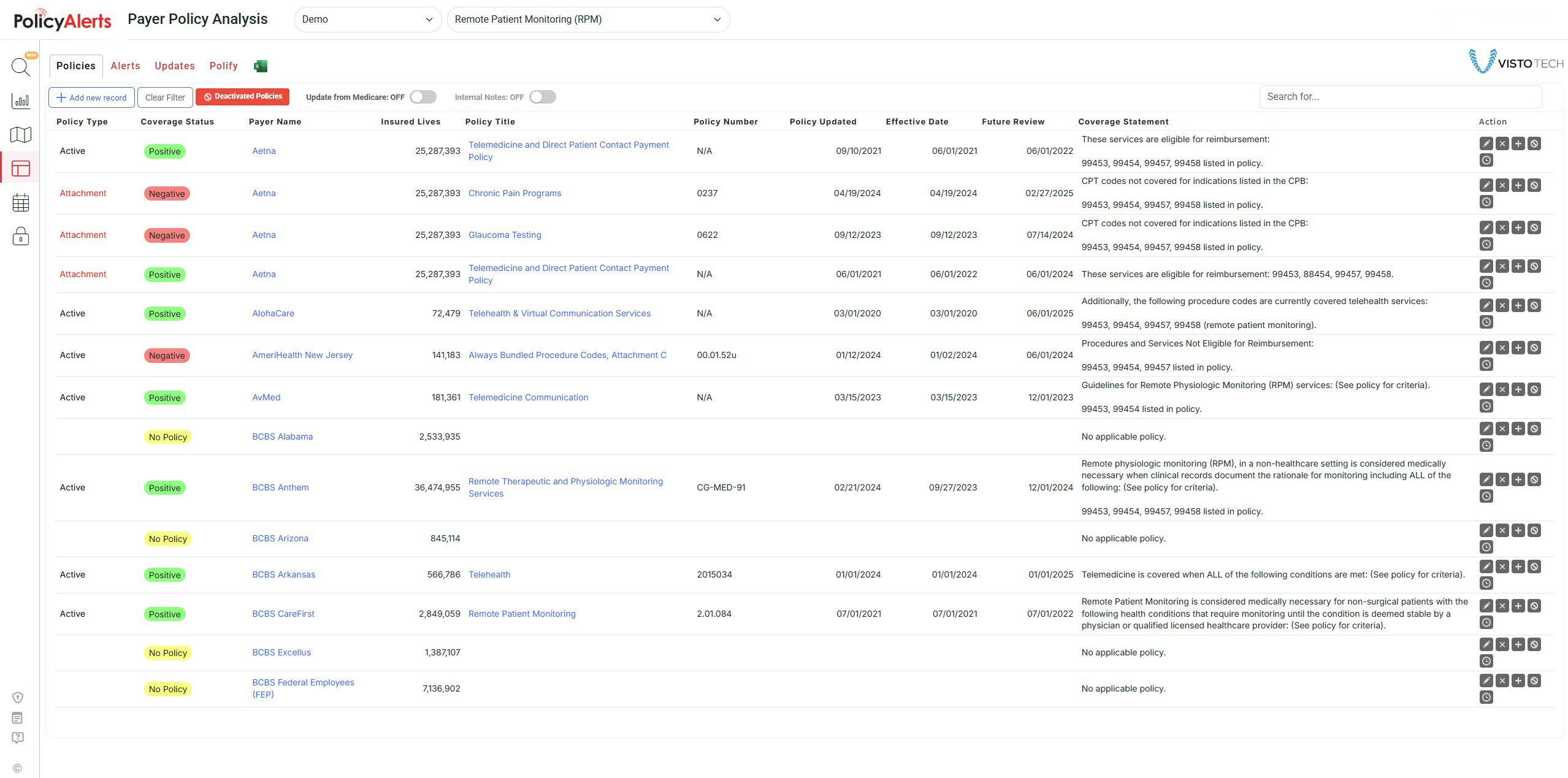The image size is (1568, 778).
Task: Toggle Update from Medicare switch
Action: pyautogui.click(x=423, y=97)
